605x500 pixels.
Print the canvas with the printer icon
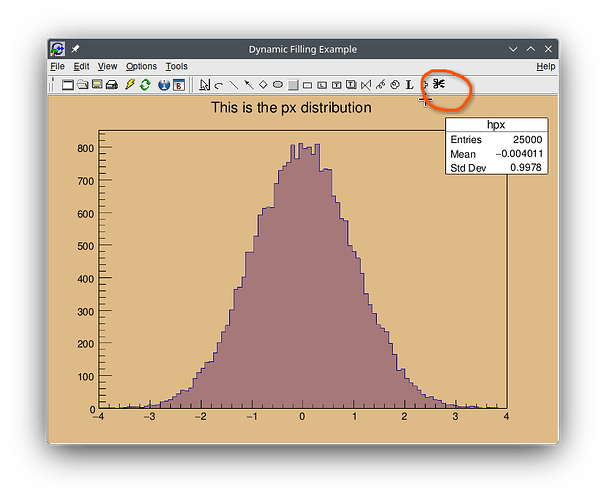click(x=113, y=85)
